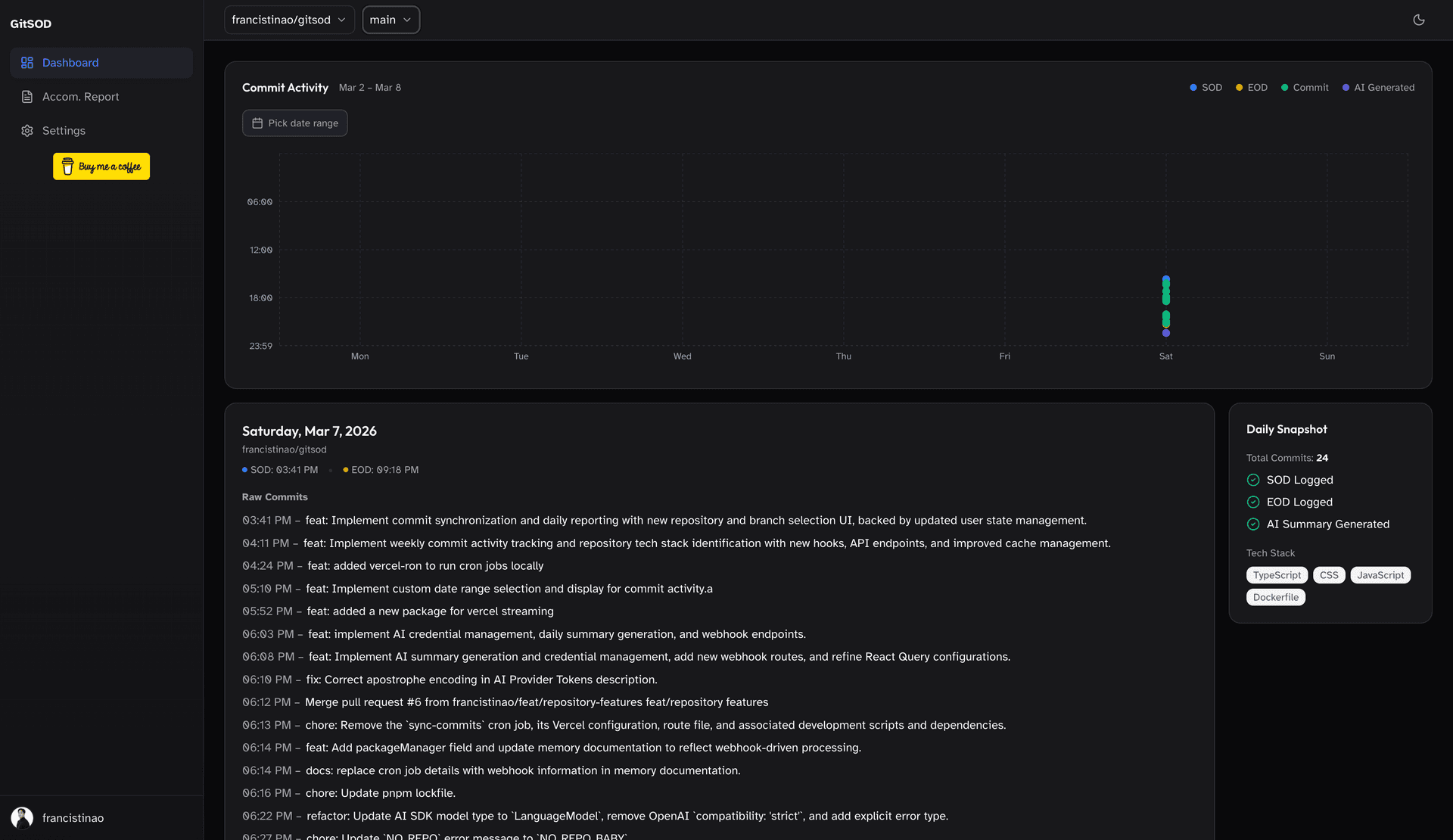Image resolution: width=1453 pixels, height=840 pixels.
Task: Click the green check icon beside SOD Logged
Action: (1252, 480)
